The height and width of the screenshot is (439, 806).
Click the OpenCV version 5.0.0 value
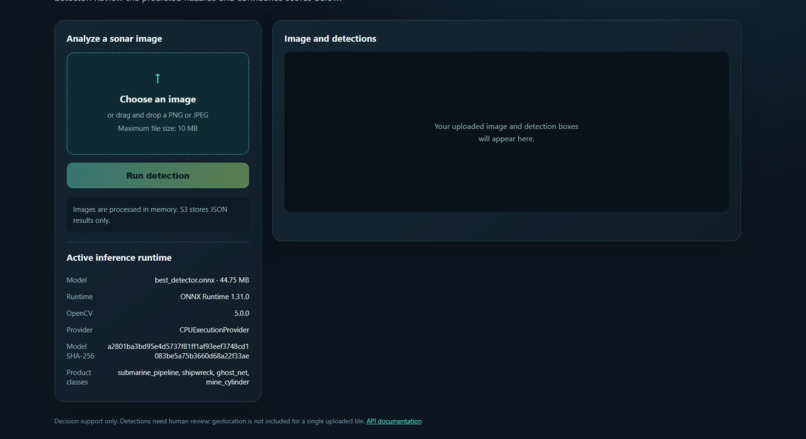point(242,313)
